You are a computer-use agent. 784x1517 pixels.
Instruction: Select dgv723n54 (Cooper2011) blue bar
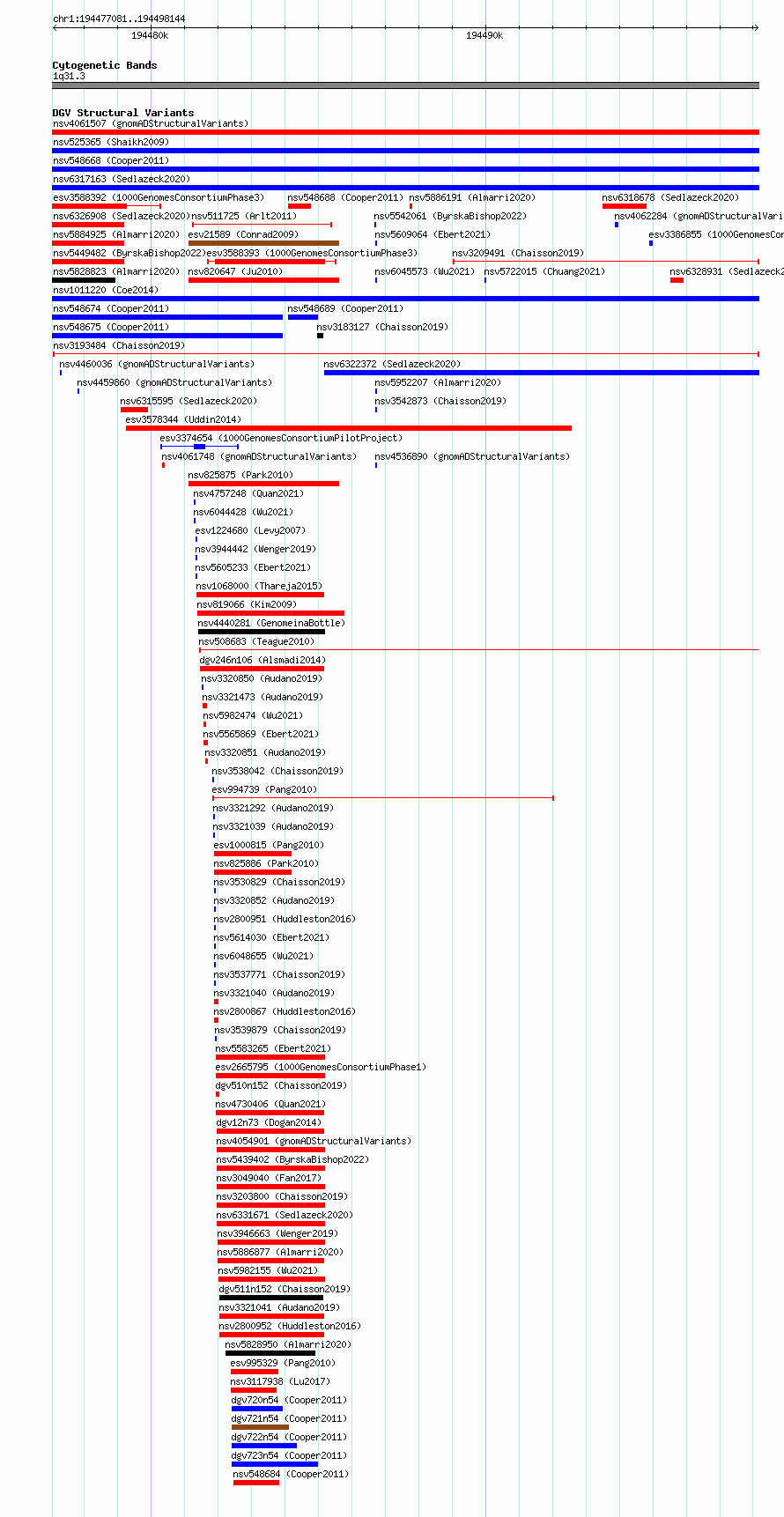[x=275, y=1464]
